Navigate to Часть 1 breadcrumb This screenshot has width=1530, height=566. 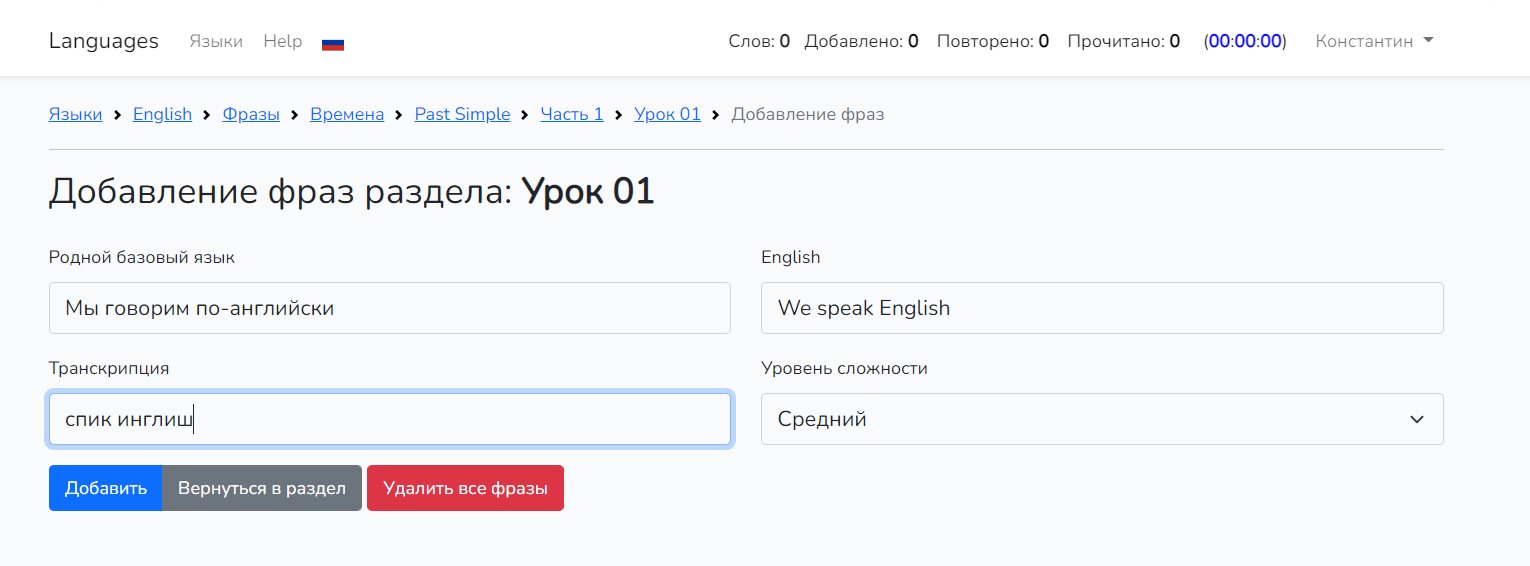click(572, 114)
